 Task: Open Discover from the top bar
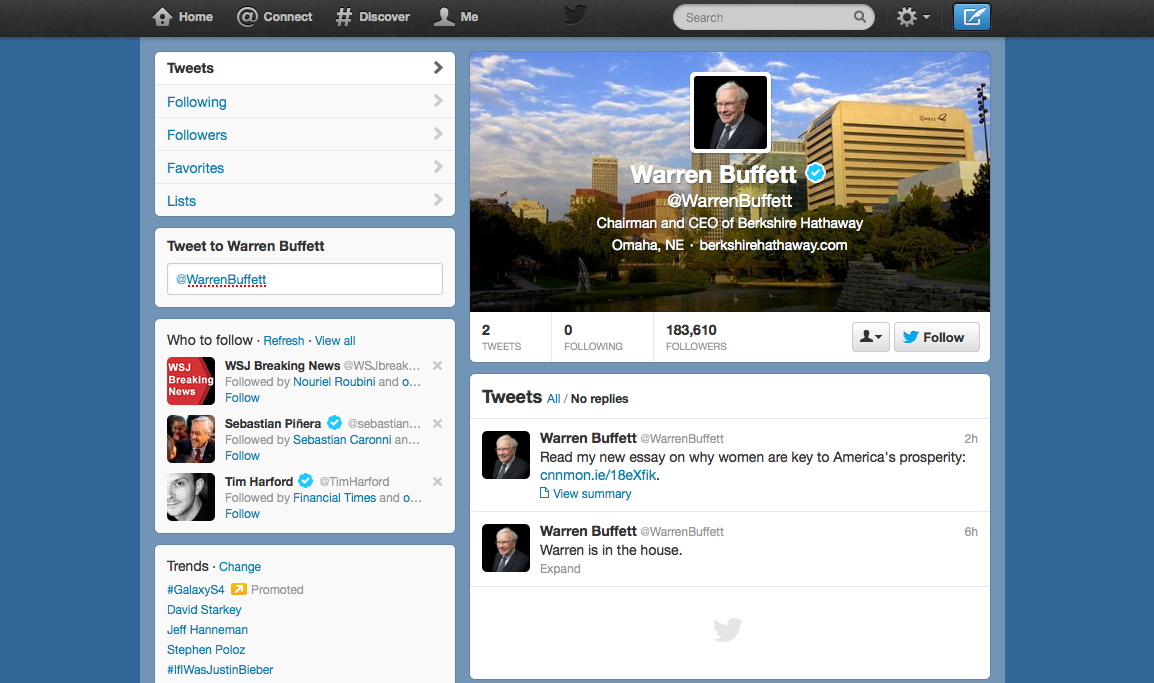click(373, 17)
